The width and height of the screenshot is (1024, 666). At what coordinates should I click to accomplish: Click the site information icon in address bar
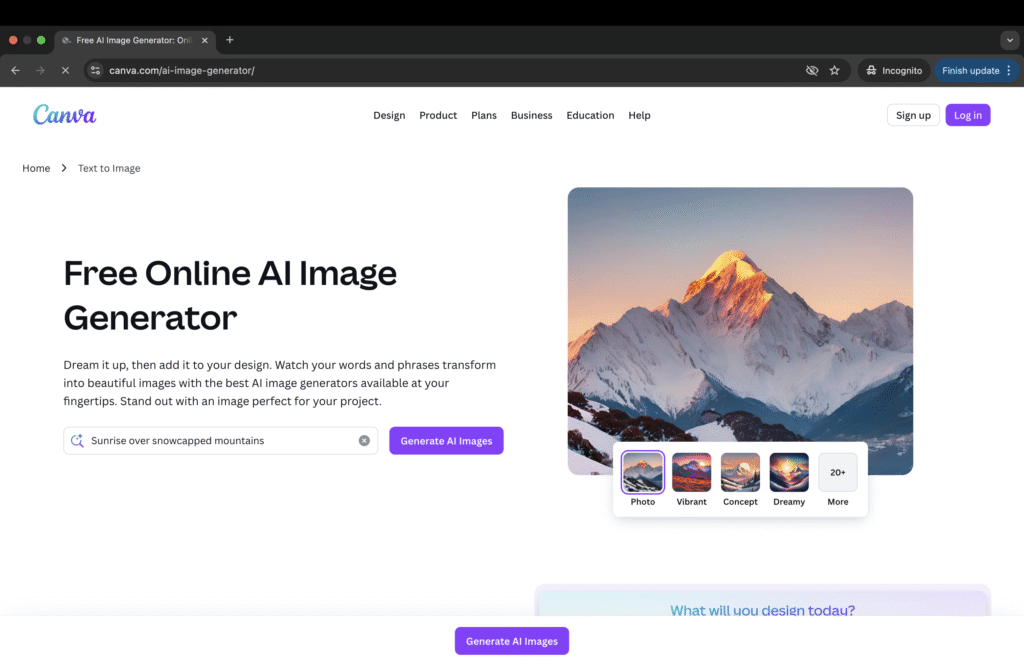coord(95,71)
